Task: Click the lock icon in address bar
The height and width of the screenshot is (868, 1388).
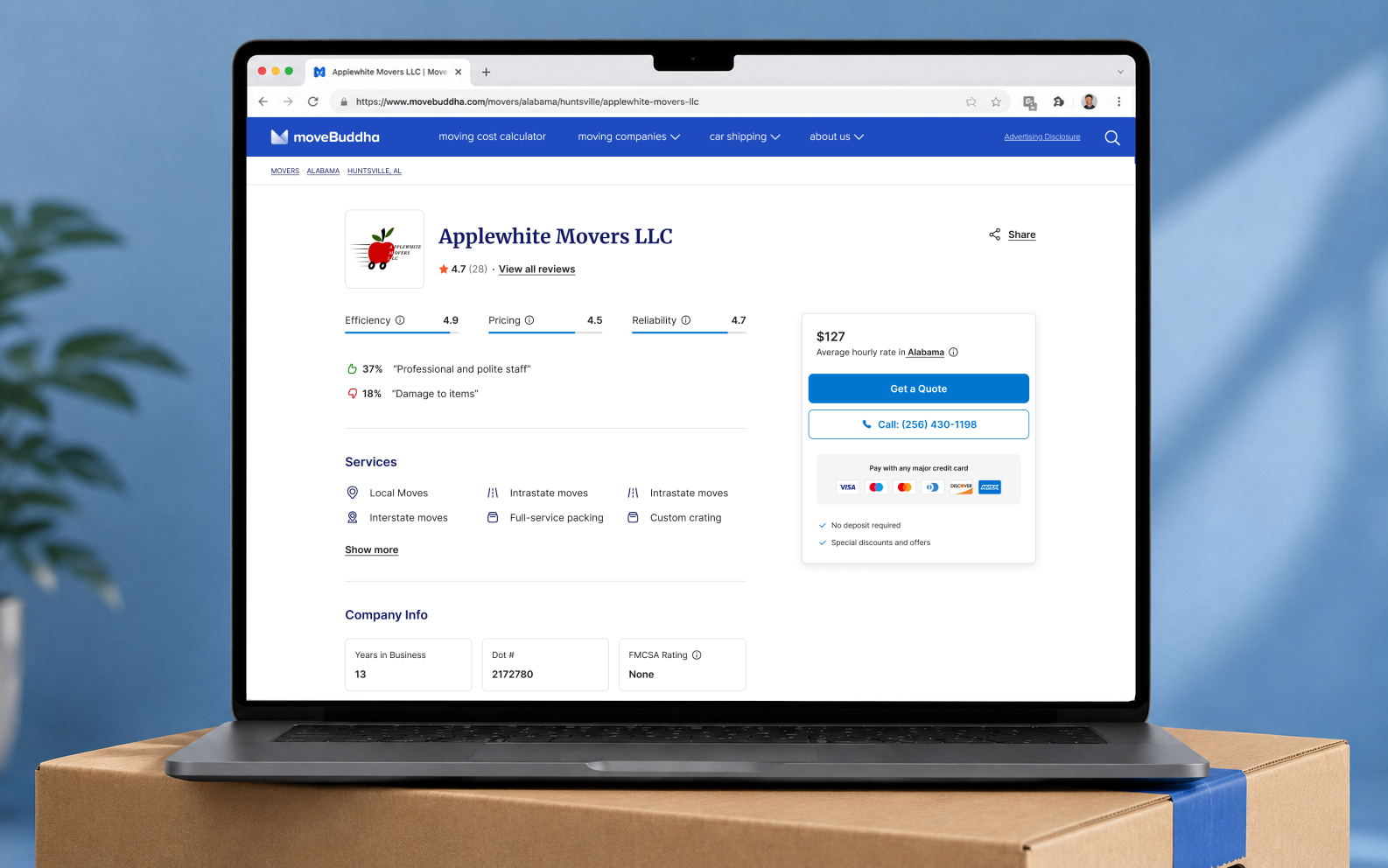Action: click(x=344, y=101)
